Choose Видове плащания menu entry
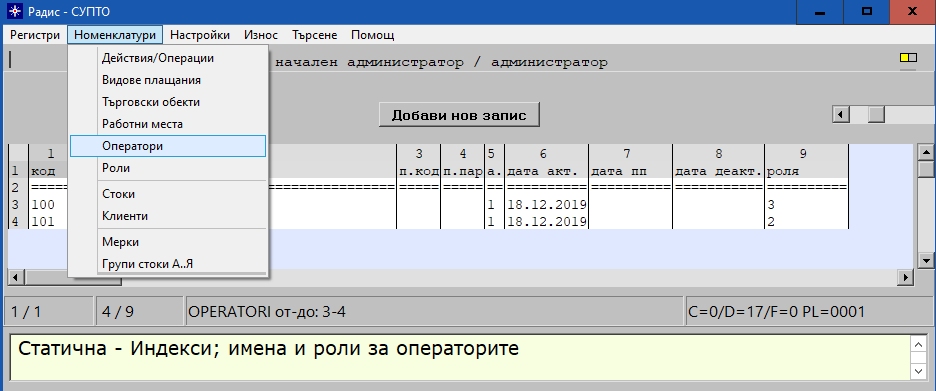This screenshot has height=391, width=936. point(168,80)
